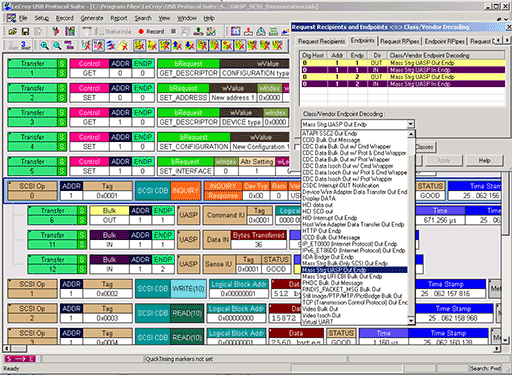Click the blue stripes hide filter icon
The width and height of the screenshot is (512, 375).
111,45
